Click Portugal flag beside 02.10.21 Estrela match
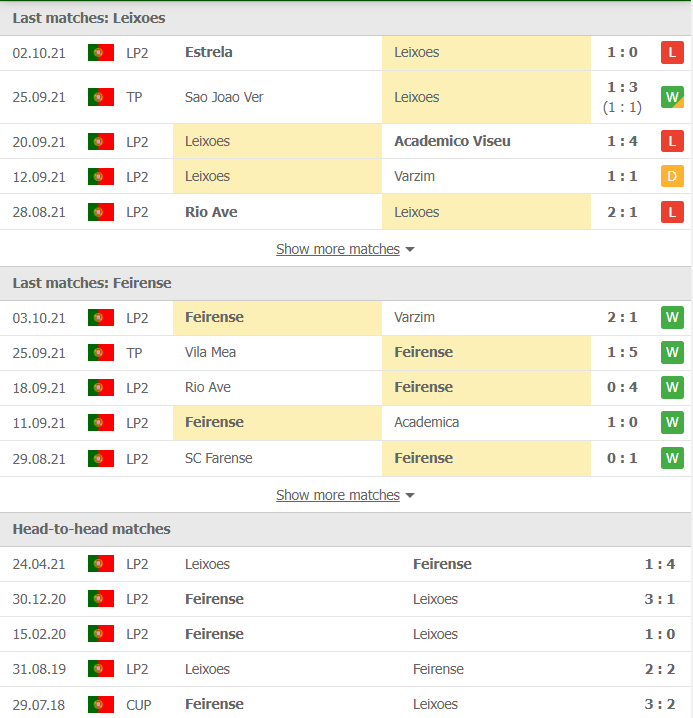Screen dimensions: 693x718 [100, 53]
